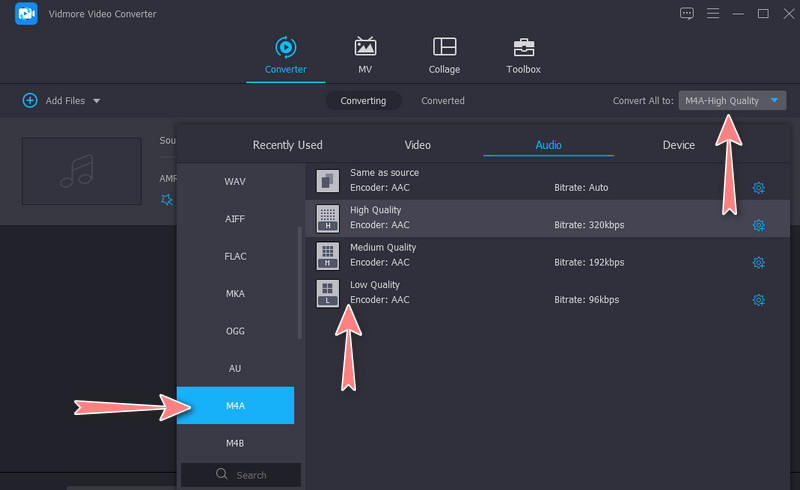Switch to the Device format tab
The height and width of the screenshot is (490, 800).
point(678,145)
